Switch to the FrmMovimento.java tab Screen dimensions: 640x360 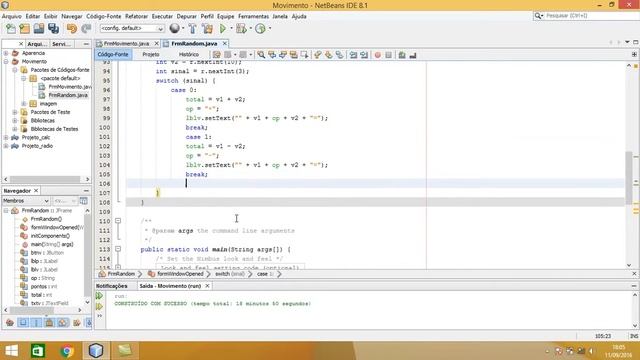point(126,43)
